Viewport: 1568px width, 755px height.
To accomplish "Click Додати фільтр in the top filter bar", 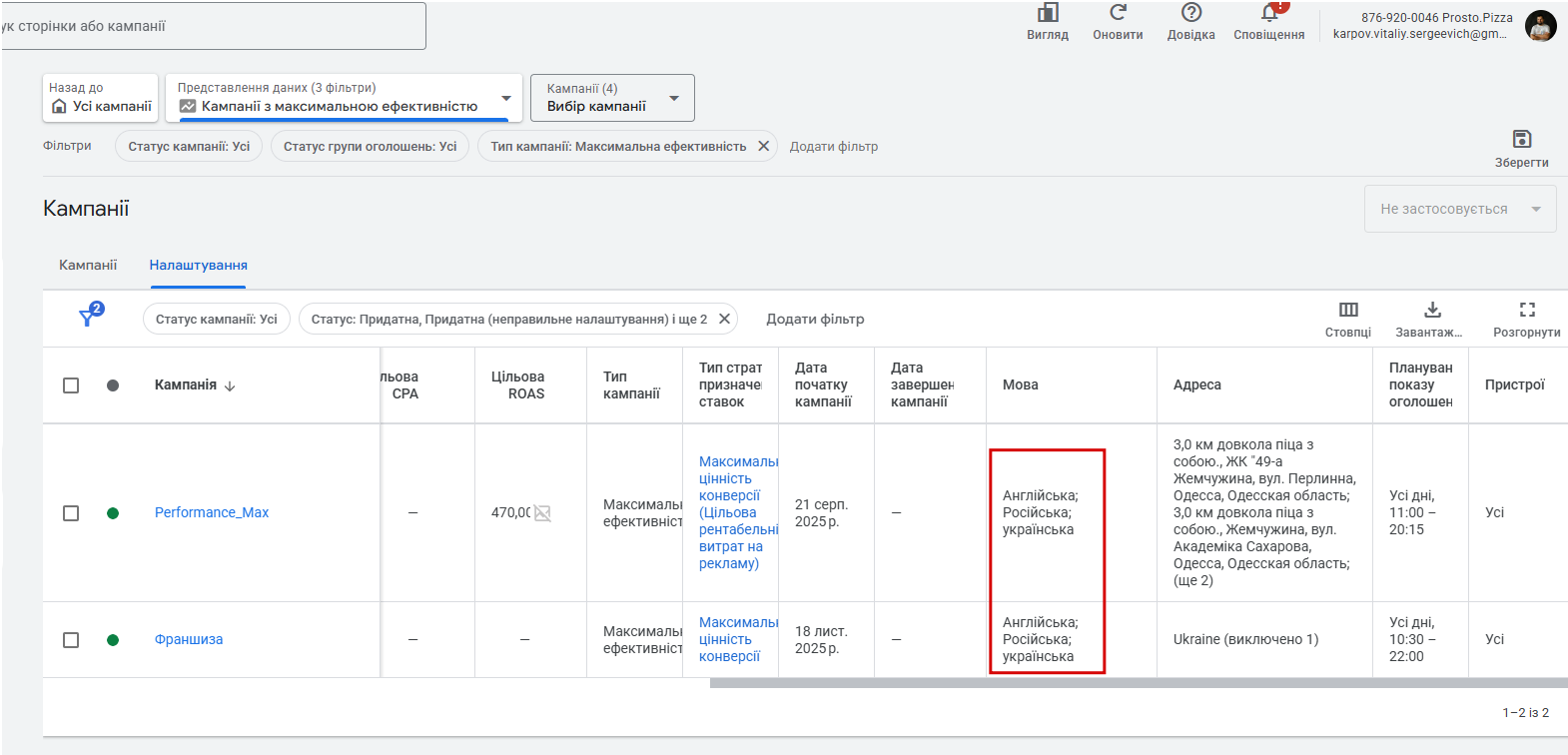I will point(834,146).
